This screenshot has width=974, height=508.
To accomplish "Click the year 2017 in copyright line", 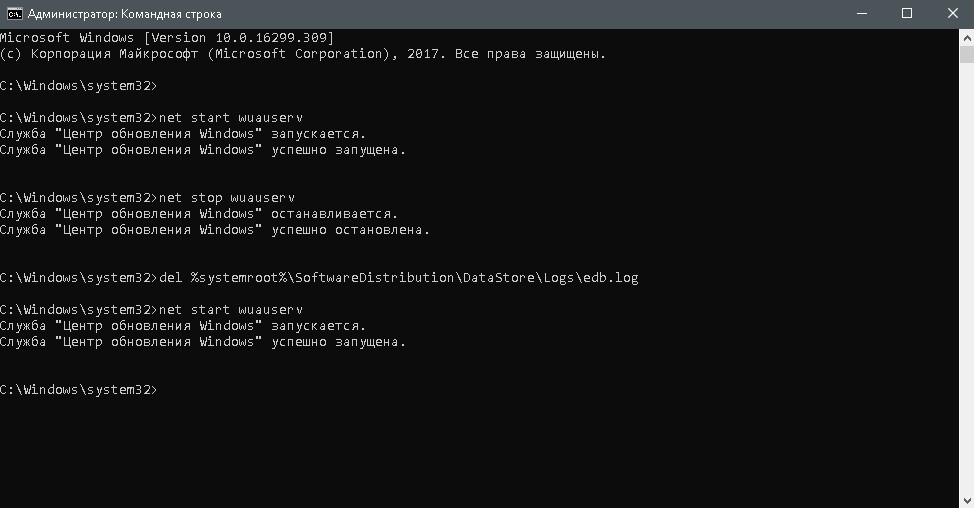I will coord(422,54).
